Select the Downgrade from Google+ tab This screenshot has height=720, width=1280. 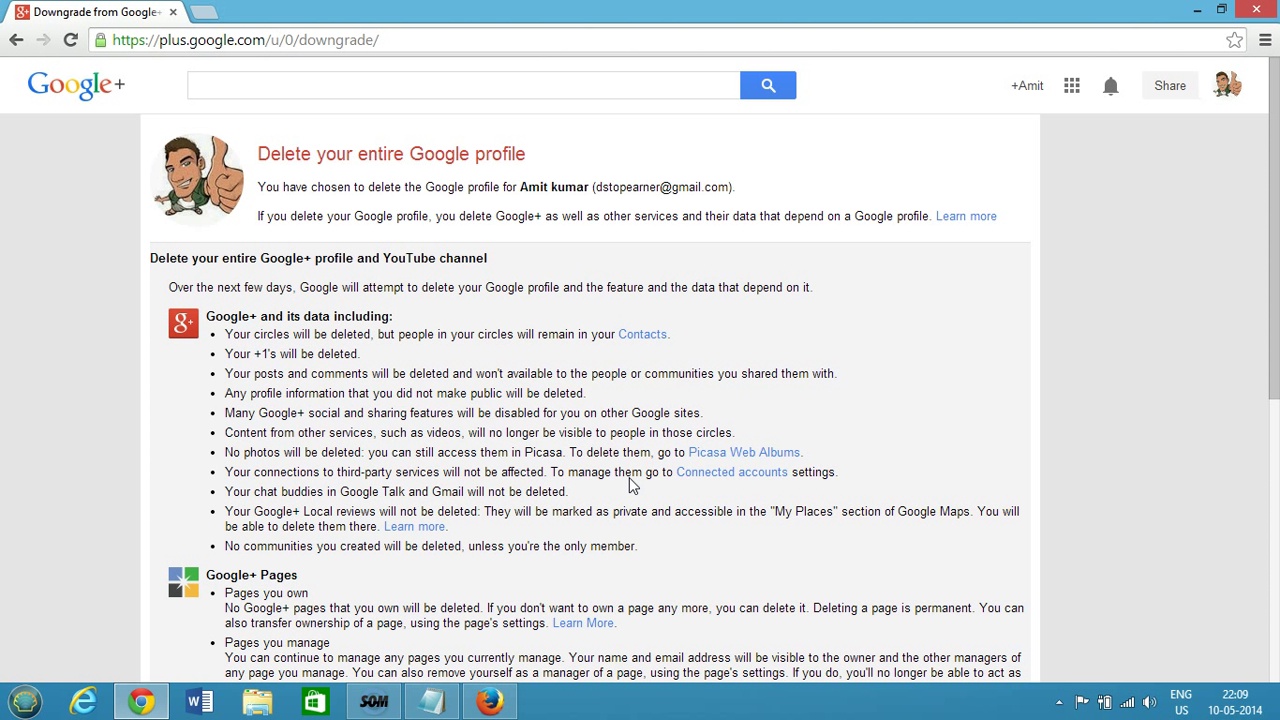tap(95, 12)
